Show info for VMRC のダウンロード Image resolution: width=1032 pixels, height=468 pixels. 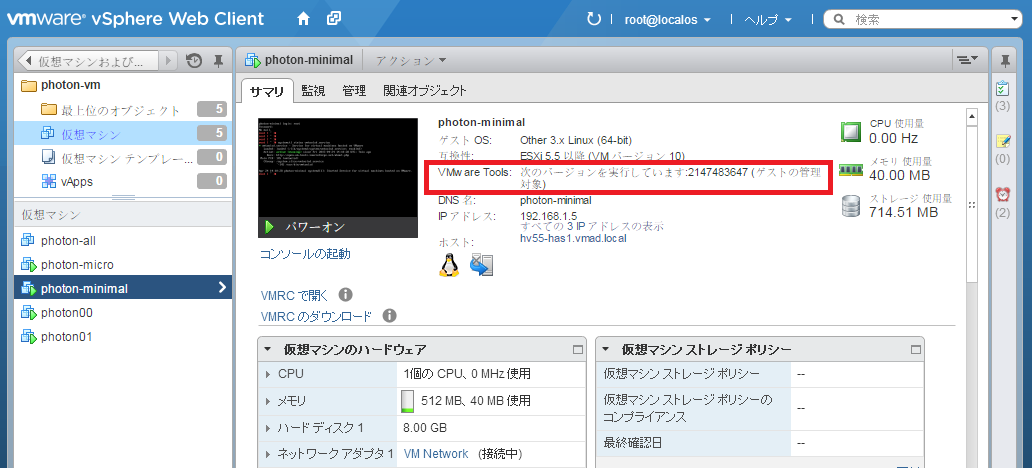[389, 316]
